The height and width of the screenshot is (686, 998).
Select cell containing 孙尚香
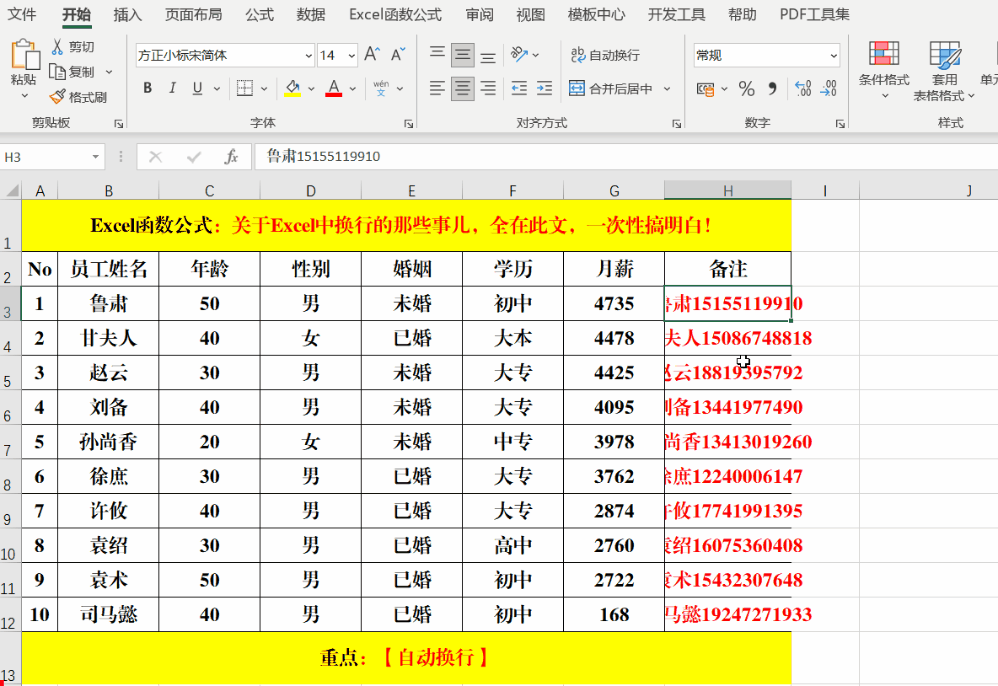tap(108, 442)
